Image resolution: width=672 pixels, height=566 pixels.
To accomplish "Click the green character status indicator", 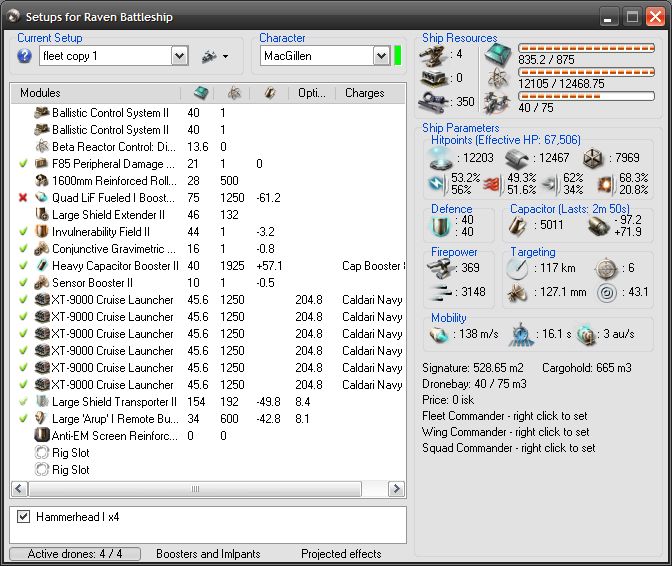I will tap(398, 56).
